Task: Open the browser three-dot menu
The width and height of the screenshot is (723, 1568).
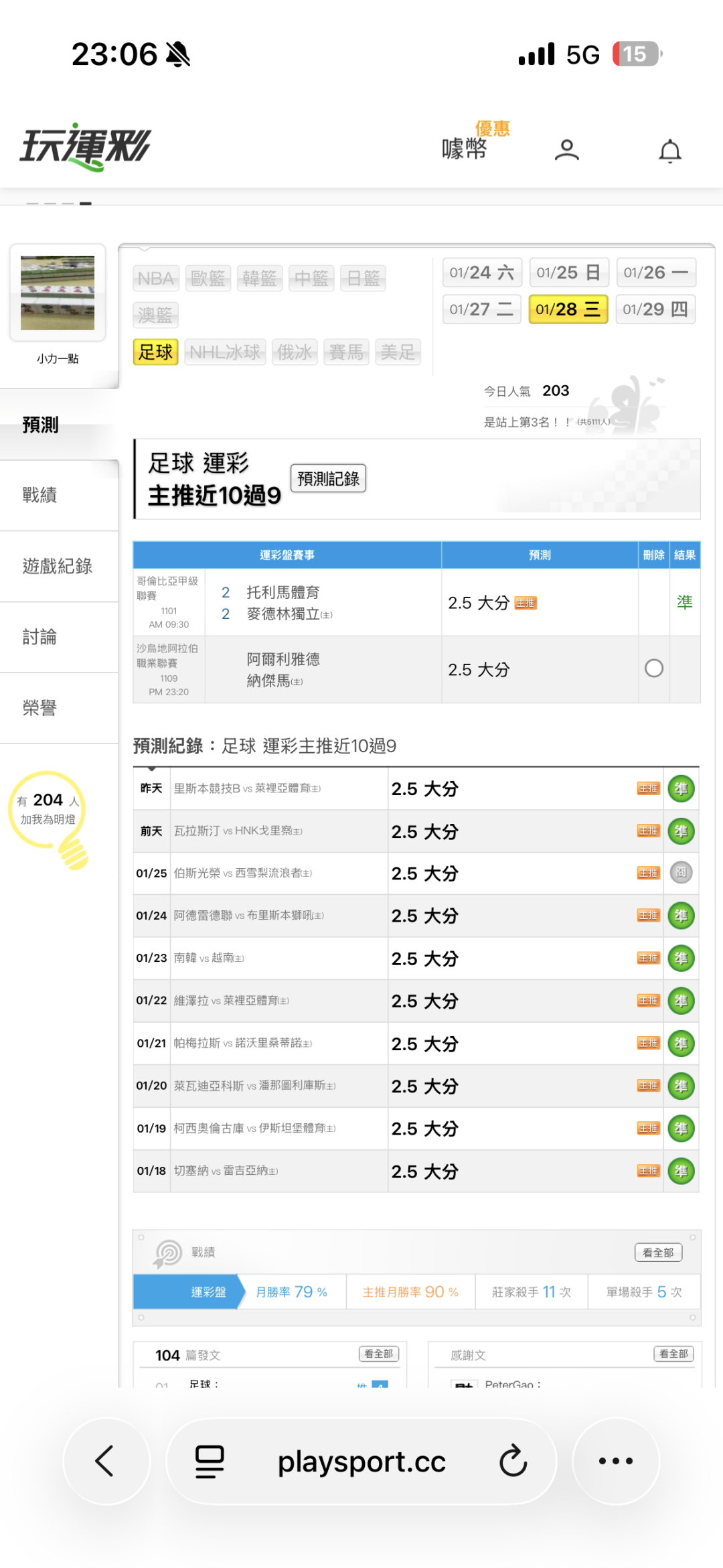Action: [x=615, y=1461]
